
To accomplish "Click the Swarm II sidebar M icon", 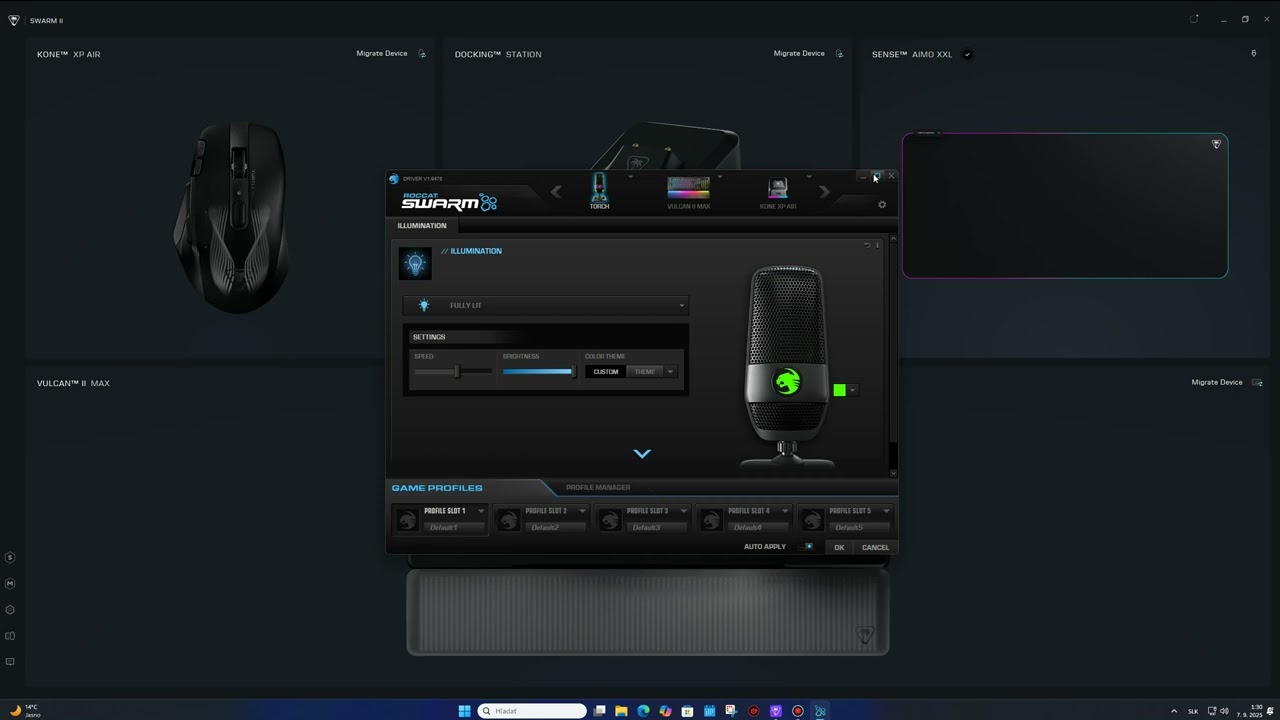I will point(10,584).
